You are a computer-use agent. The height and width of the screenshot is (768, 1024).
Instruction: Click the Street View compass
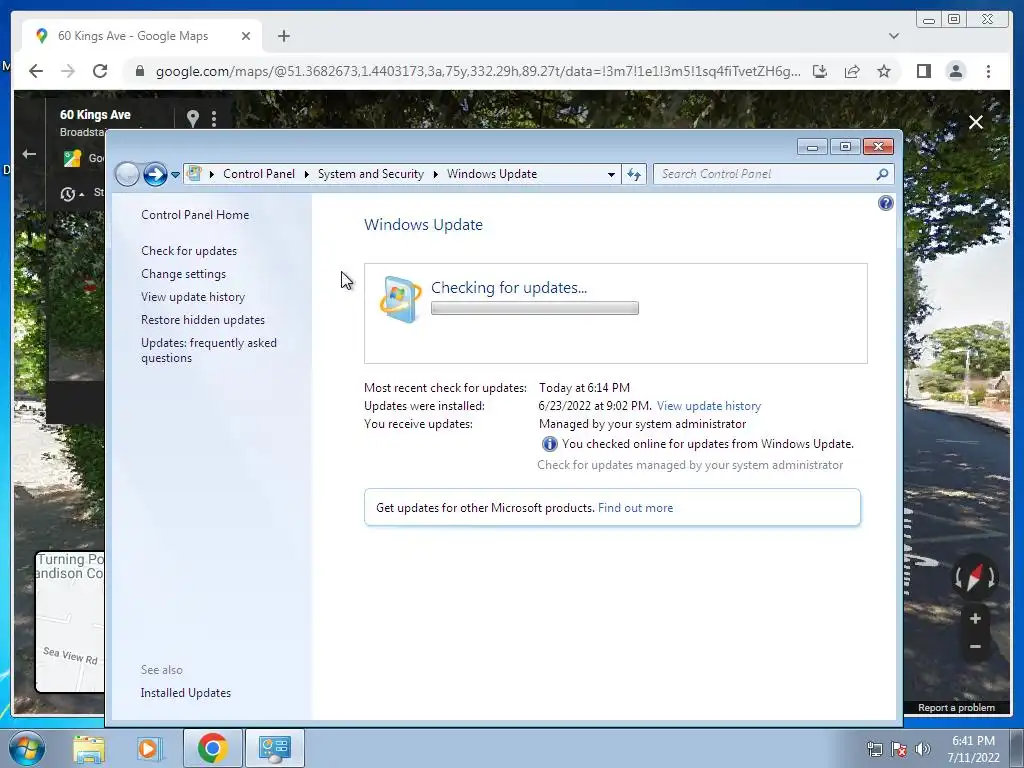pos(974,577)
